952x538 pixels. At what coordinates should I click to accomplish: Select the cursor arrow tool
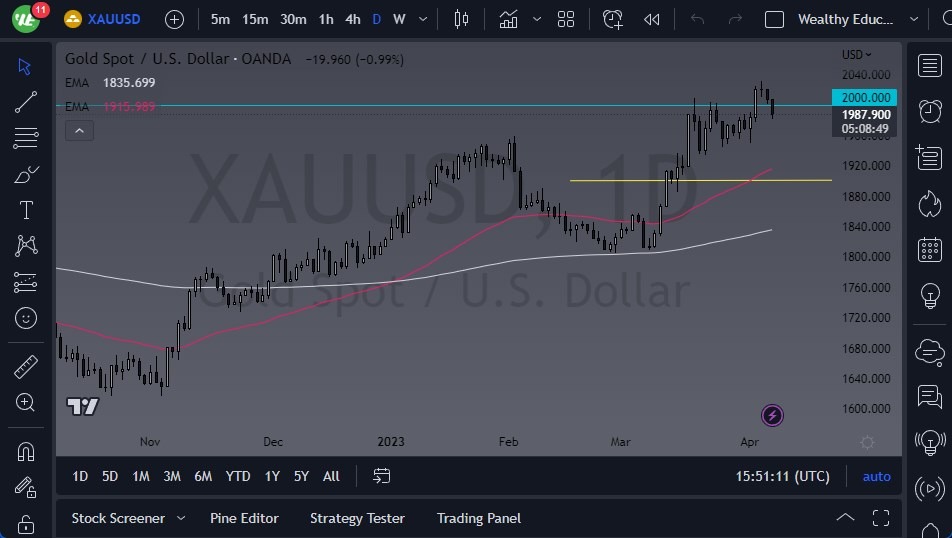25,66
